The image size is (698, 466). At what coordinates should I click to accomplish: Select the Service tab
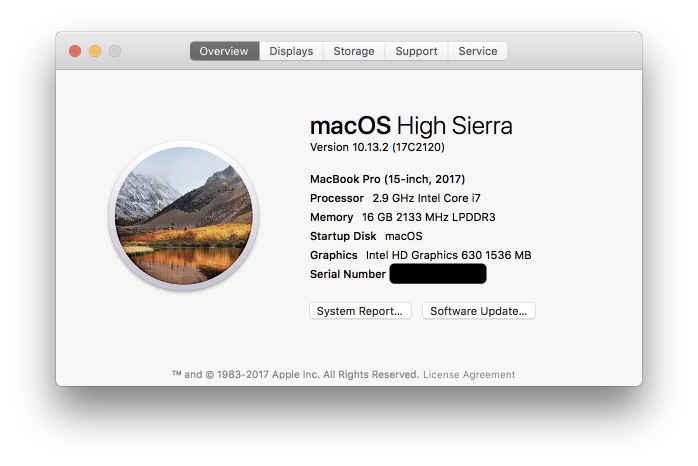tap(478, 51)
